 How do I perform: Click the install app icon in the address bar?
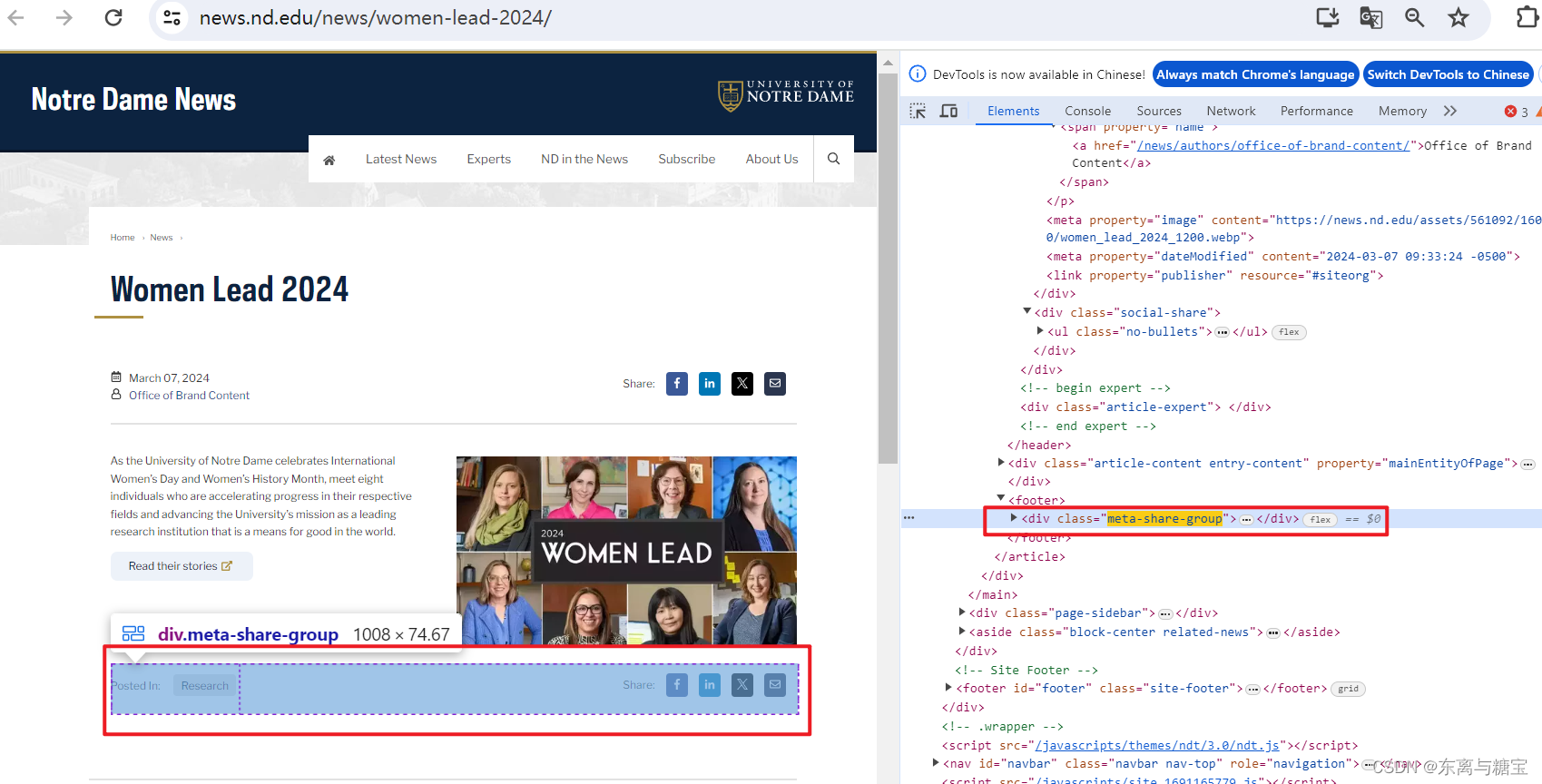pyautogui.click(x=1328, y=17)
